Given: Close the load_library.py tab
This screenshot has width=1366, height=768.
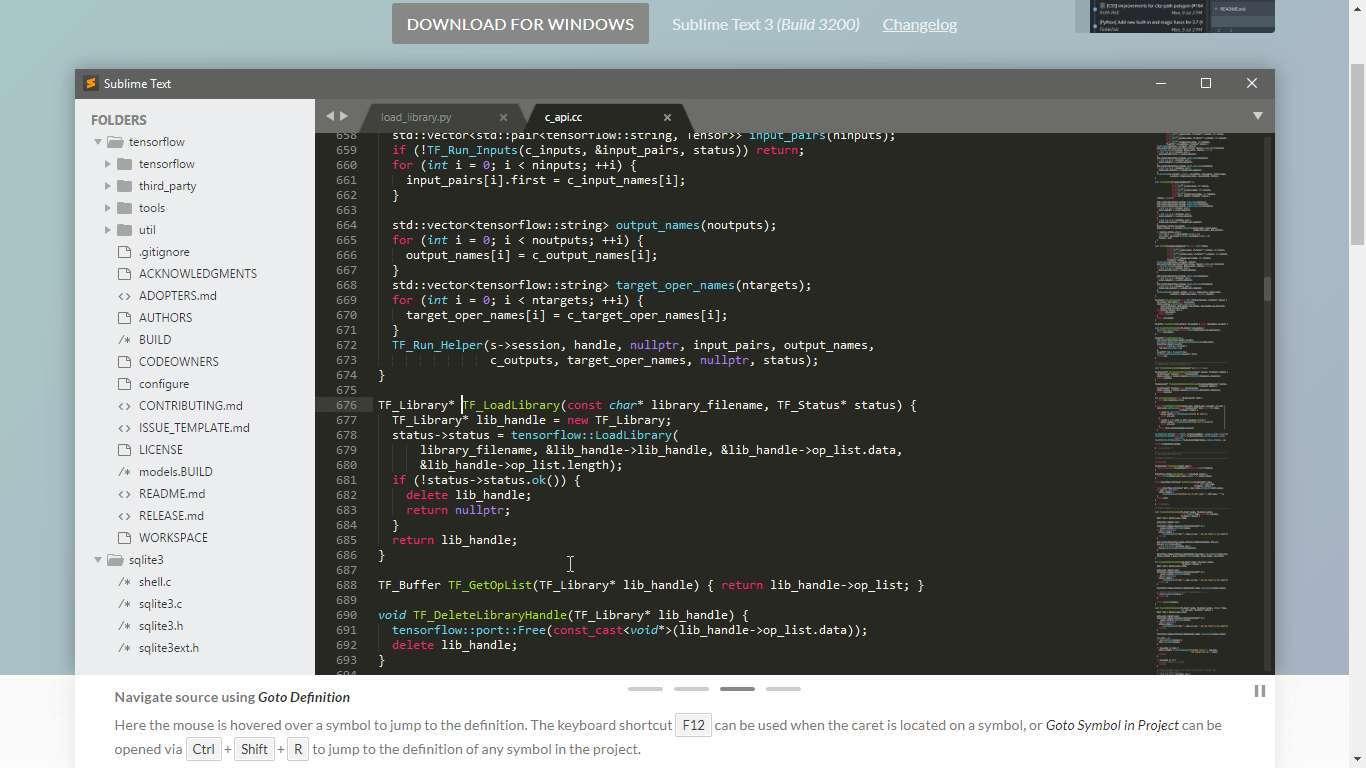Looking at the screenshot, I should pyautogui.click(x=503, y=117).
